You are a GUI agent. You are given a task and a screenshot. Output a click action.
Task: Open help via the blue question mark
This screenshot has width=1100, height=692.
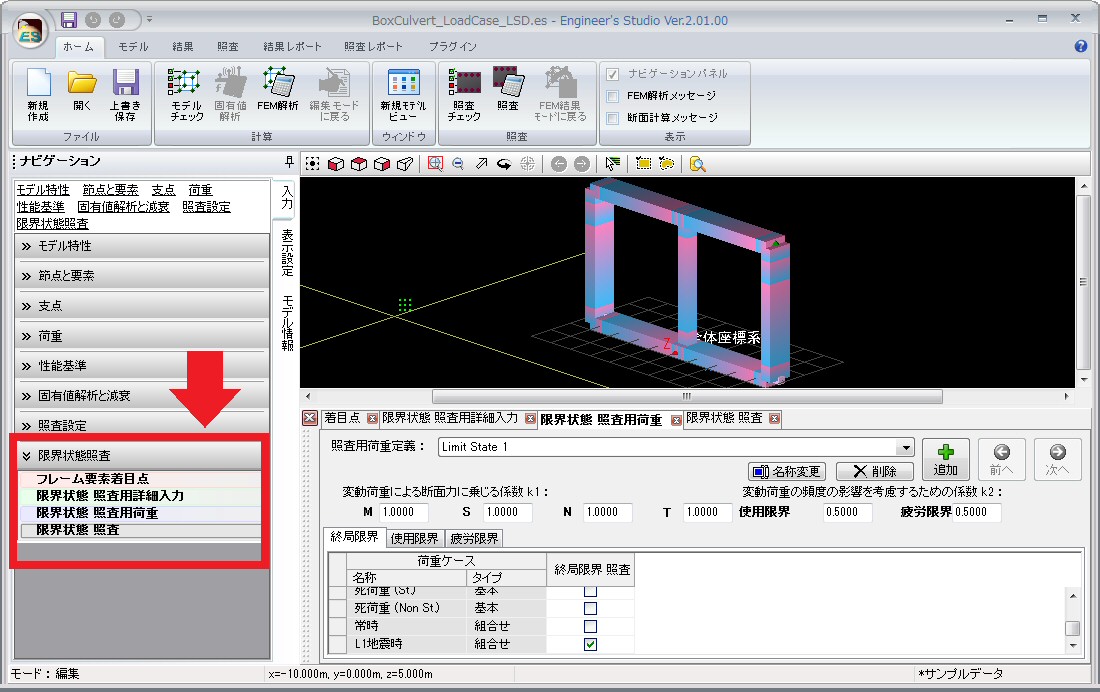tap(1080, 46)
